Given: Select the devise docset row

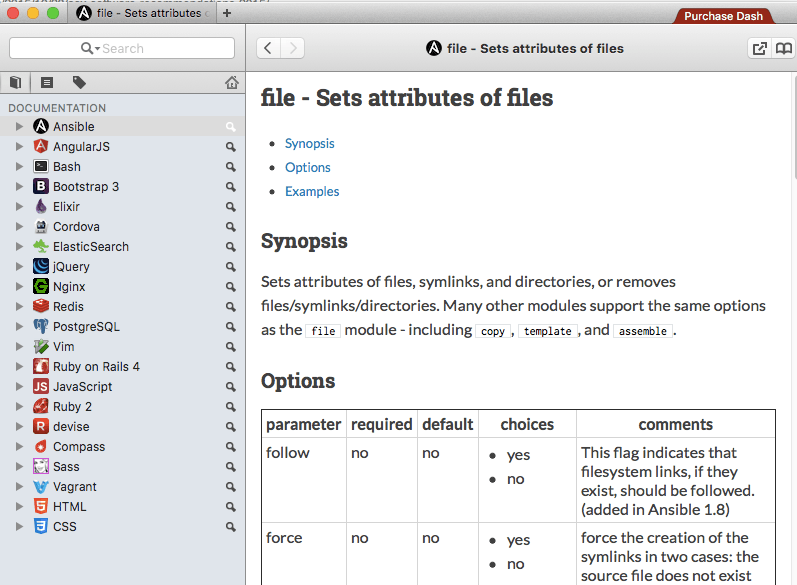Looking at the screenshot, I should pyautogui.click(x=122, y=427).
